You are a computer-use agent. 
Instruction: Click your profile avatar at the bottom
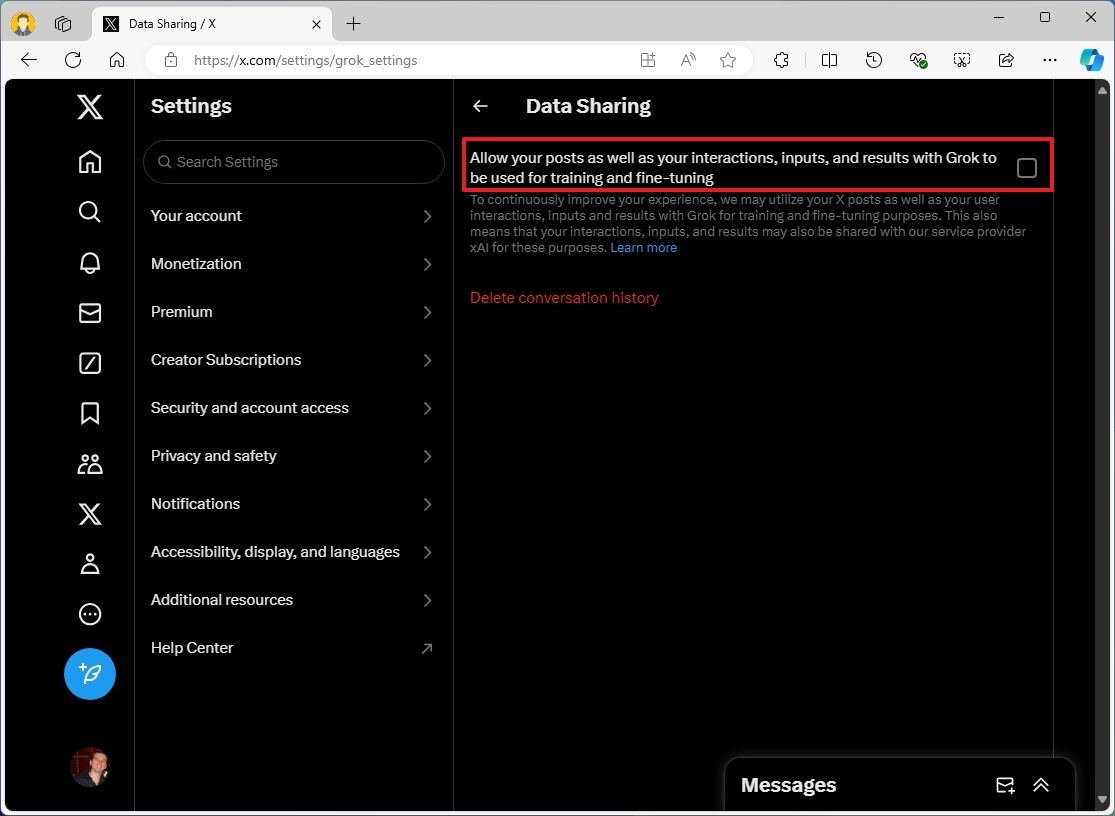[90, 767]
